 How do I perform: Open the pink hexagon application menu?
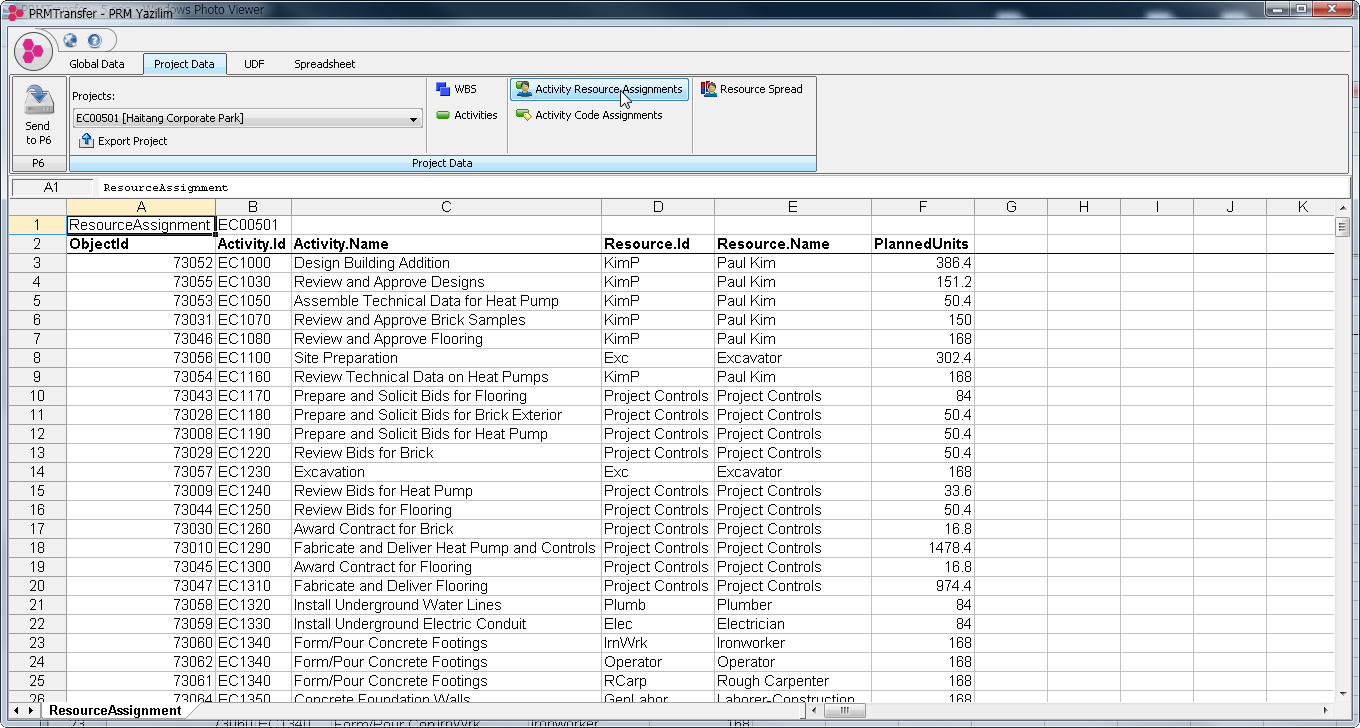(x=33, y=50)
